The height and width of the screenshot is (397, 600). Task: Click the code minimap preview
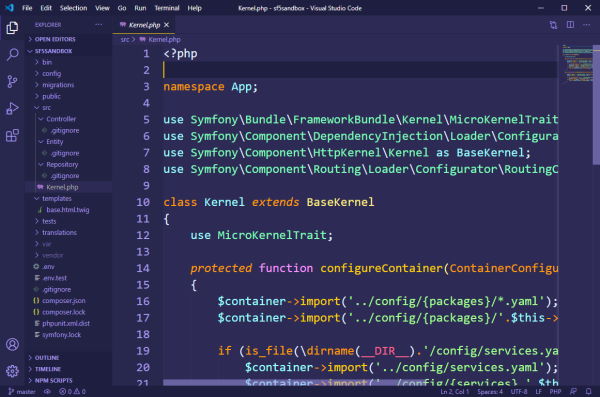pyautogui.click(x=576, y=63)
